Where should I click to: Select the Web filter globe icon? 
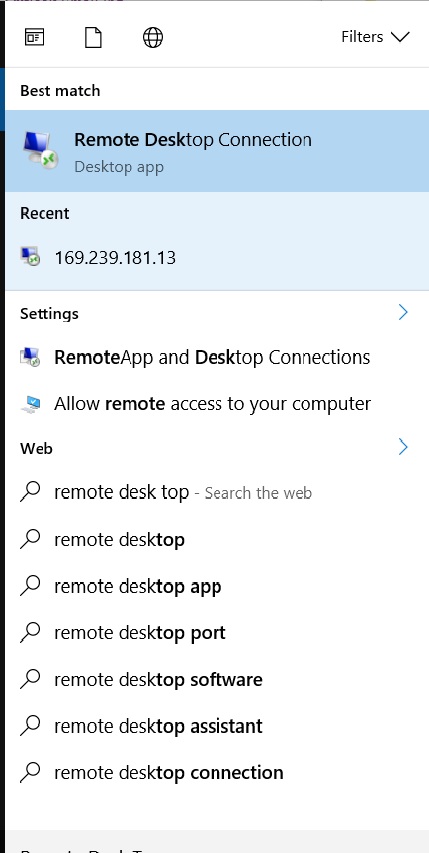click(153, 38)
